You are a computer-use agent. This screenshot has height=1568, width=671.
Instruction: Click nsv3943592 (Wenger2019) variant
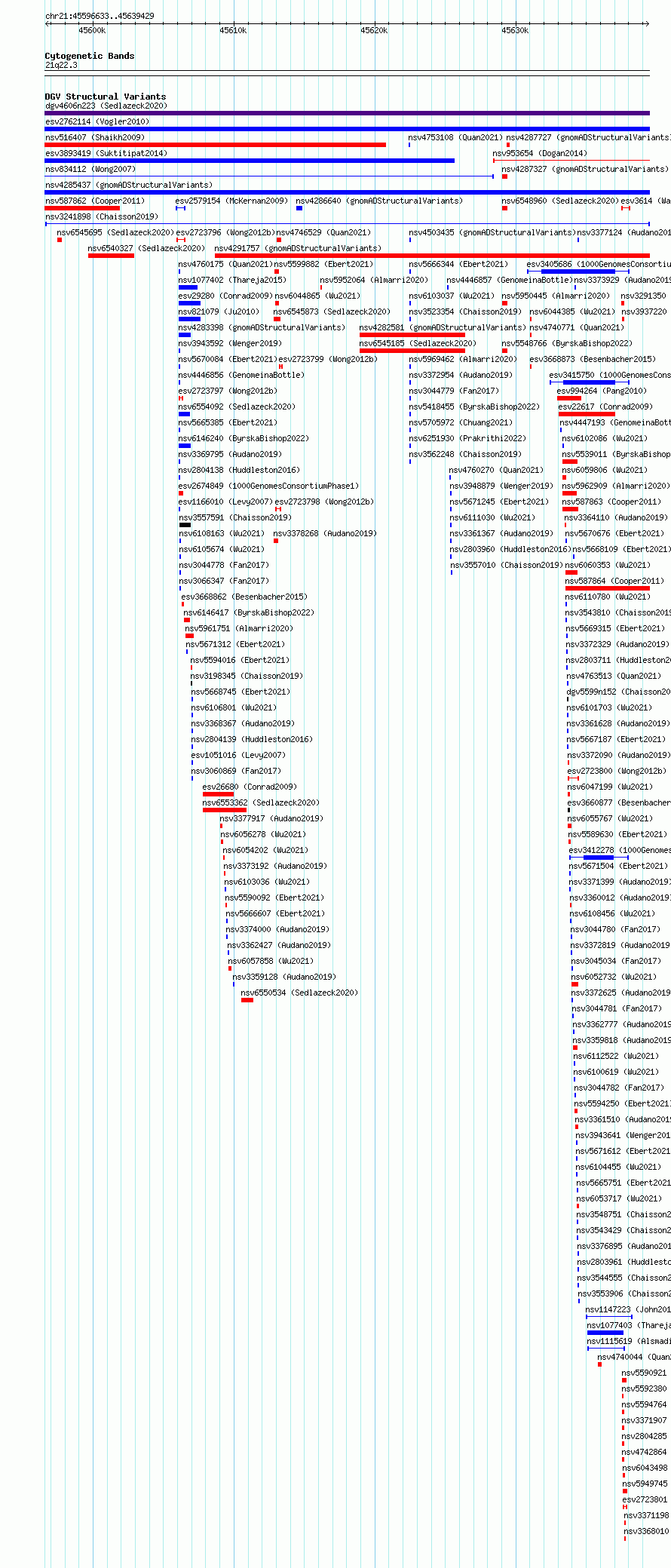[x=230, y=344]
